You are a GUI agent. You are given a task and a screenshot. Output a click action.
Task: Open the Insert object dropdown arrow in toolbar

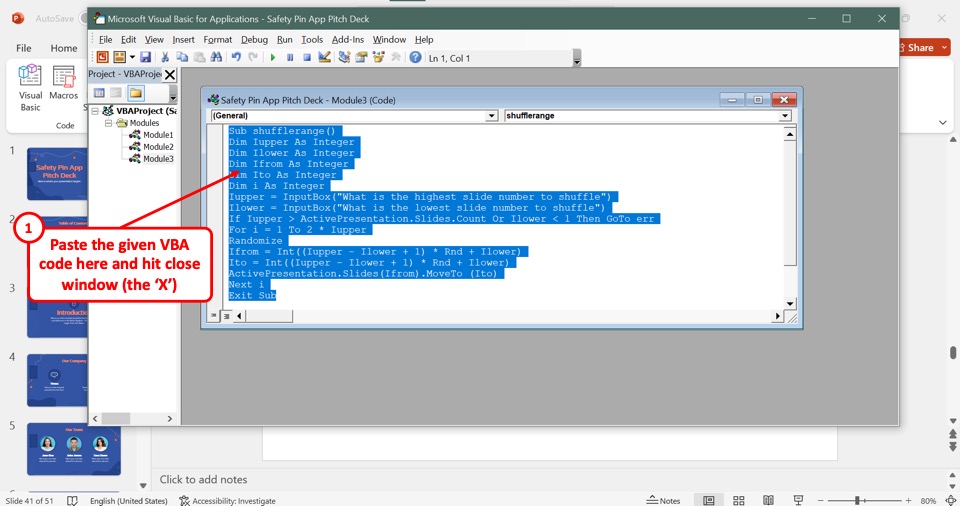coord(132,58)
